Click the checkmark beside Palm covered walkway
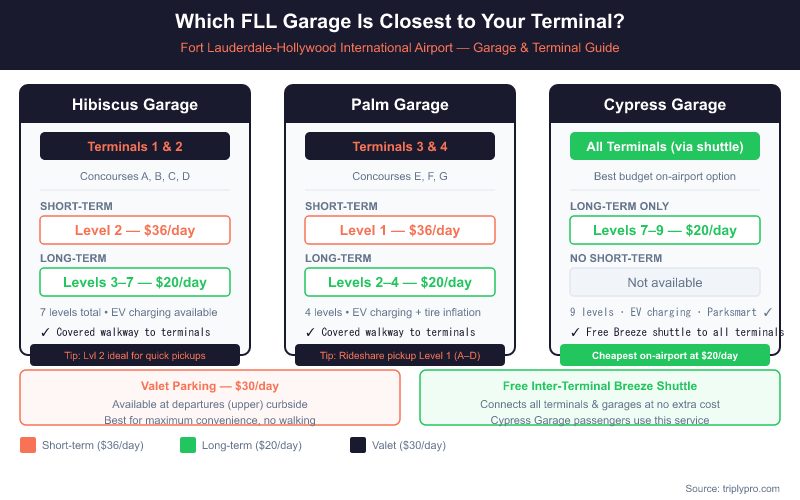This screenshot has height=500, width=800. (310, 332)
